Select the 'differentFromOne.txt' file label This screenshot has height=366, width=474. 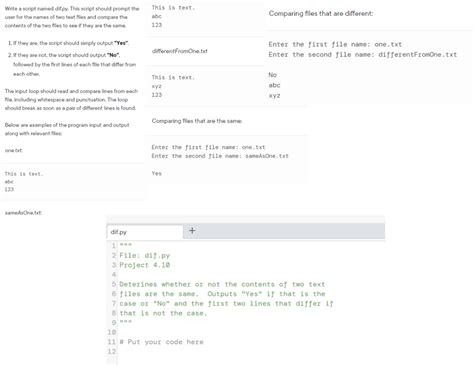pos(179,51)
